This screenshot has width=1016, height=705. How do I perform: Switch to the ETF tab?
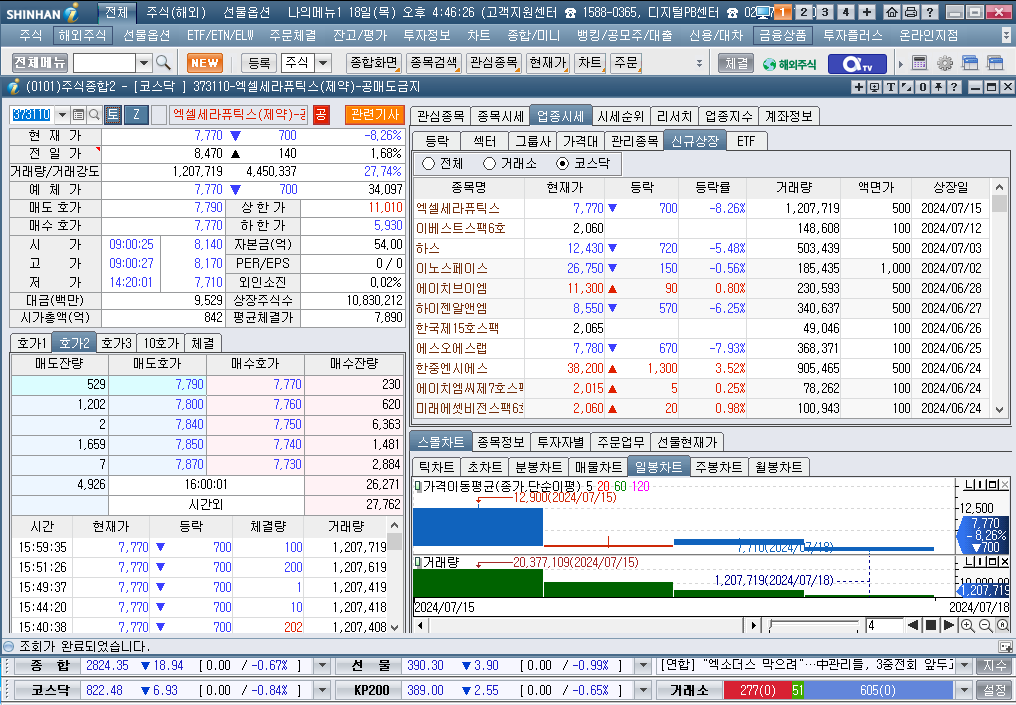[746, 141]
